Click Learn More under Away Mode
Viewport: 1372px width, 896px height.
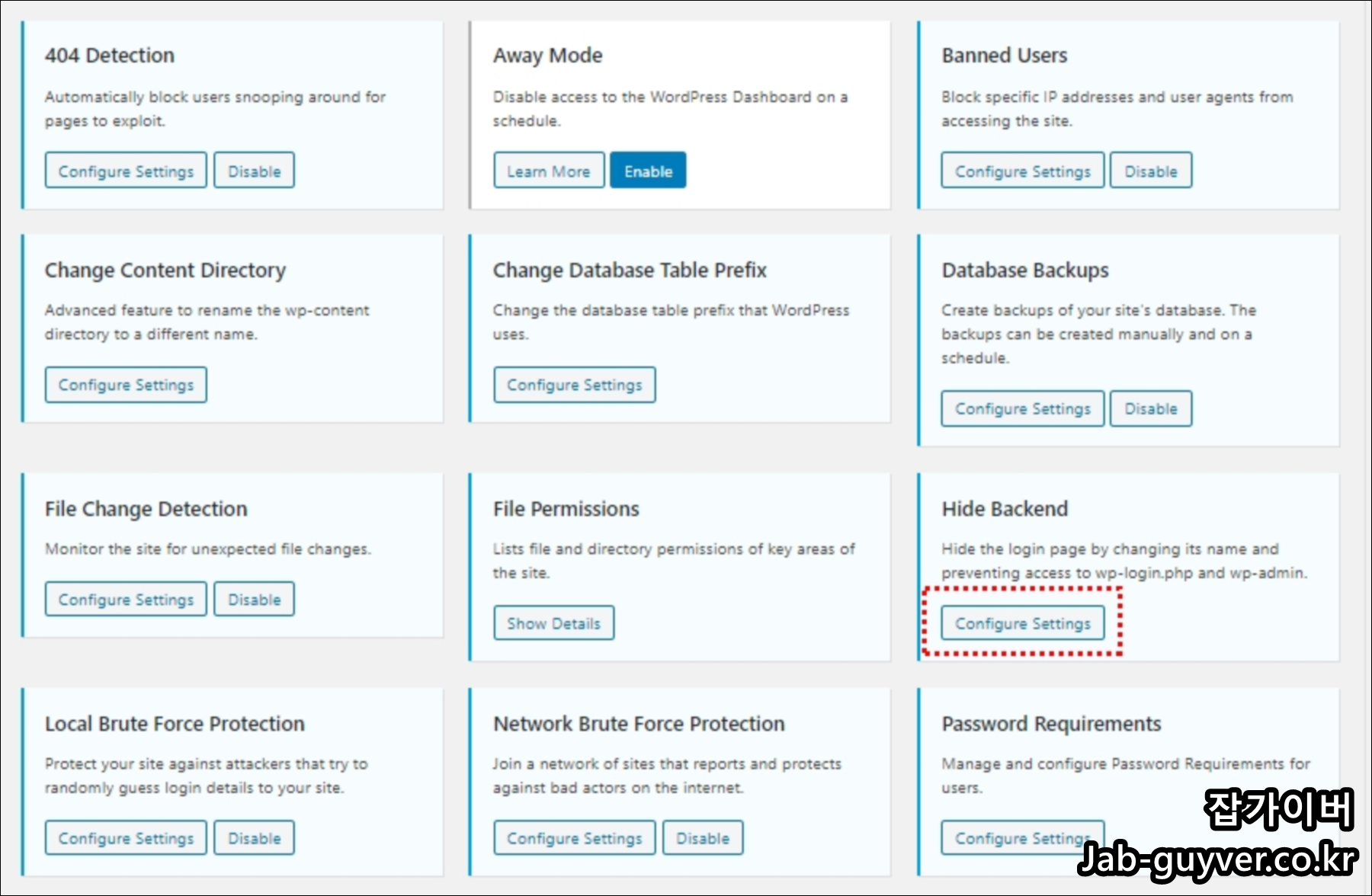549,171
